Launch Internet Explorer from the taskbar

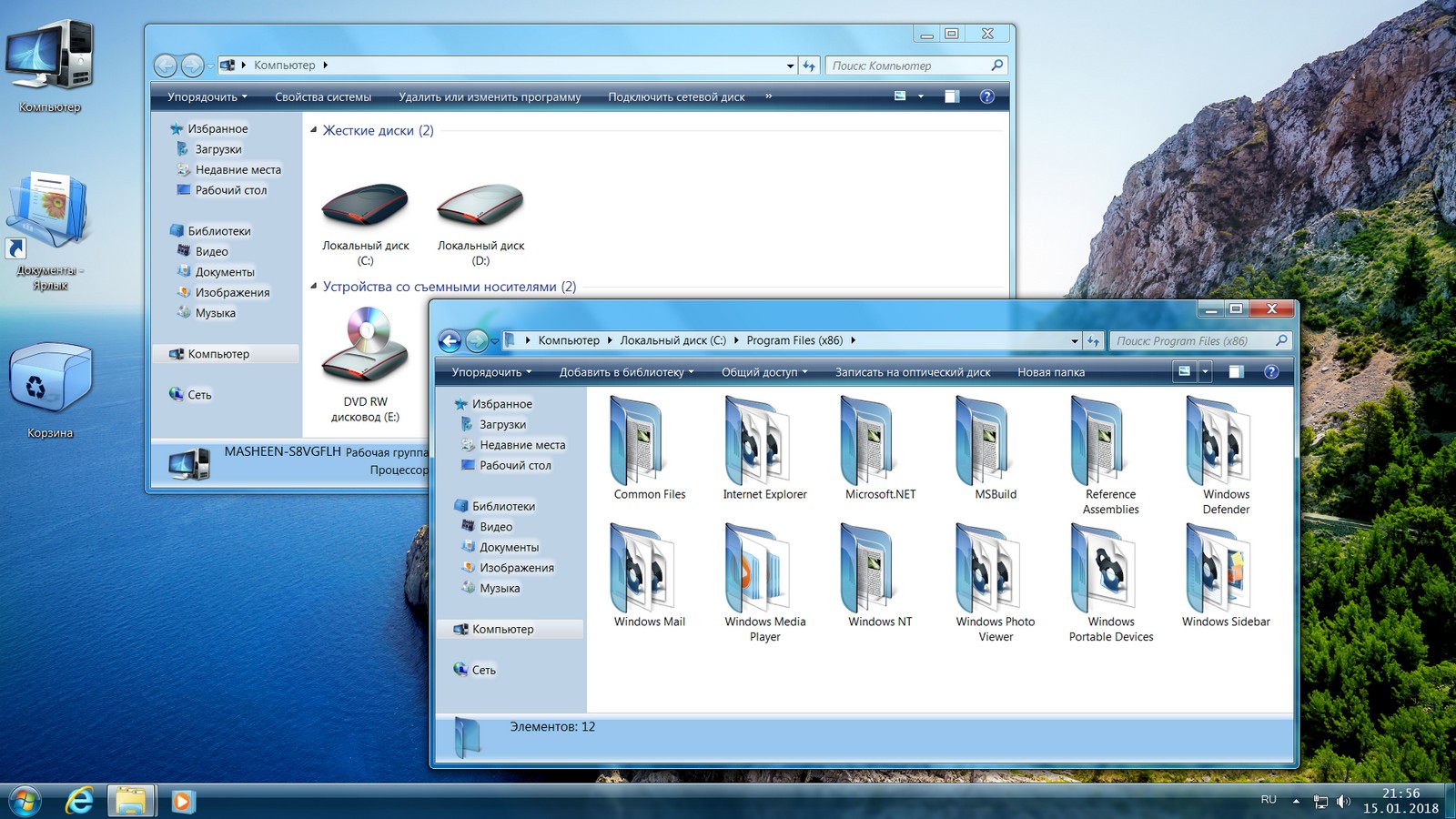[80, 801]
